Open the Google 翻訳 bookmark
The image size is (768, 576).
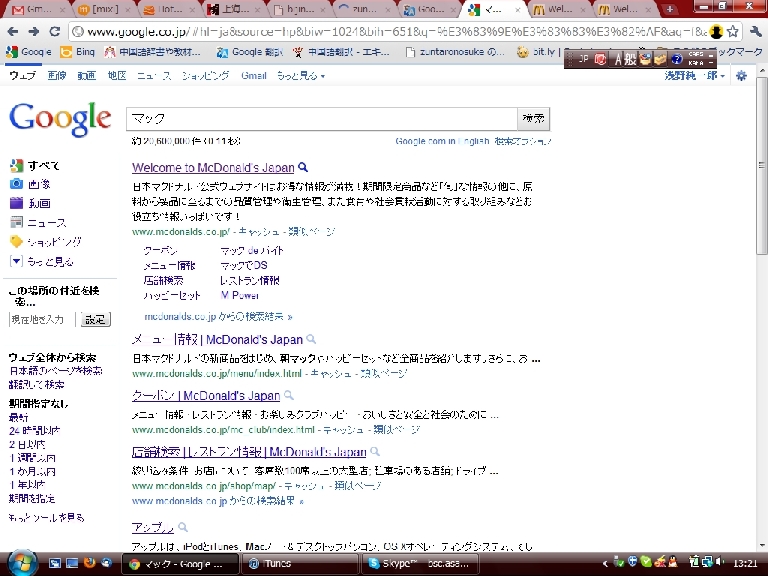250,51
